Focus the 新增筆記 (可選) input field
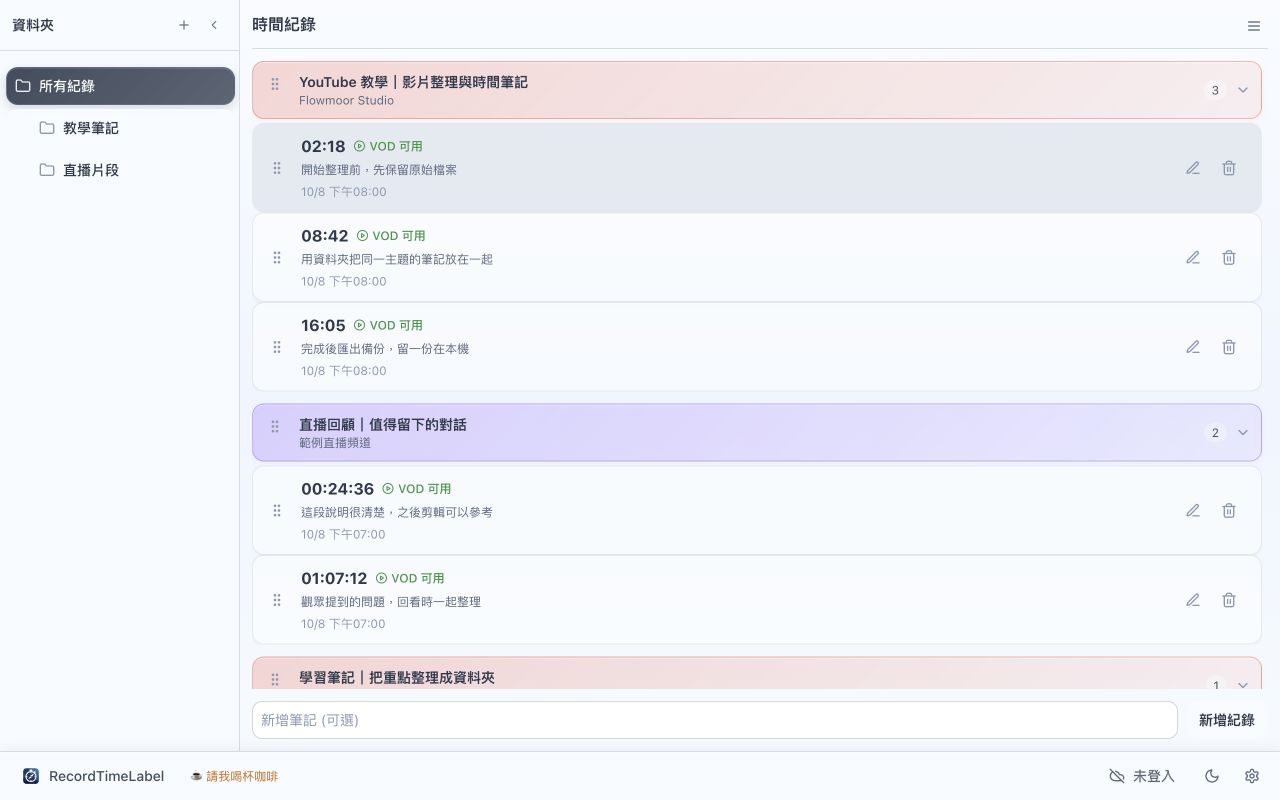1280x800 pixels. (x=714, y=720)
